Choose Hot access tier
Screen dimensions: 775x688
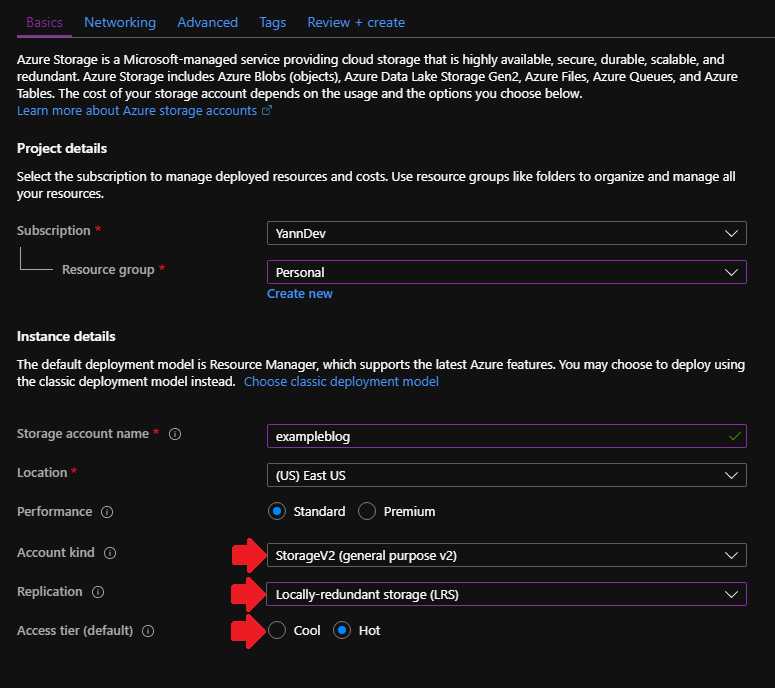pyautogui.click(x=342, y=631)
